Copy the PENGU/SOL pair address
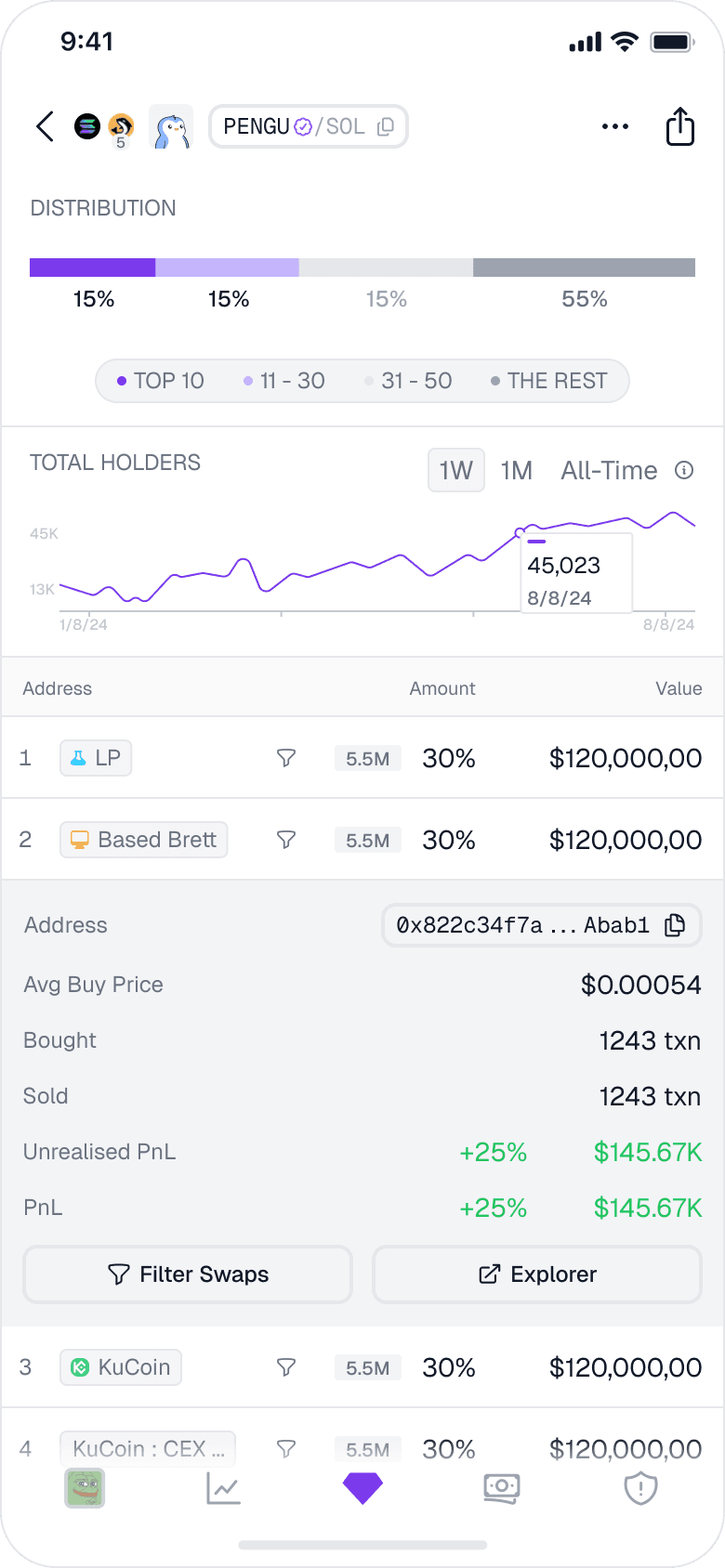The height and width of the screenshot is (1568, 725). (x=386, y=126)
